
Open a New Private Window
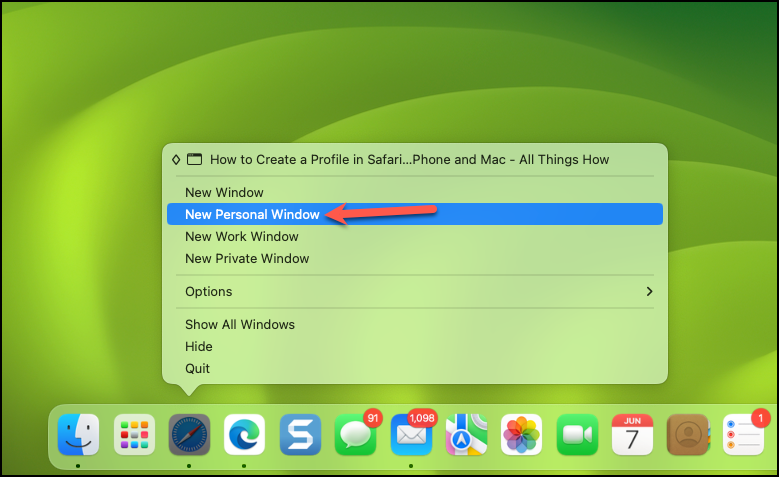[x=247, y=258]
